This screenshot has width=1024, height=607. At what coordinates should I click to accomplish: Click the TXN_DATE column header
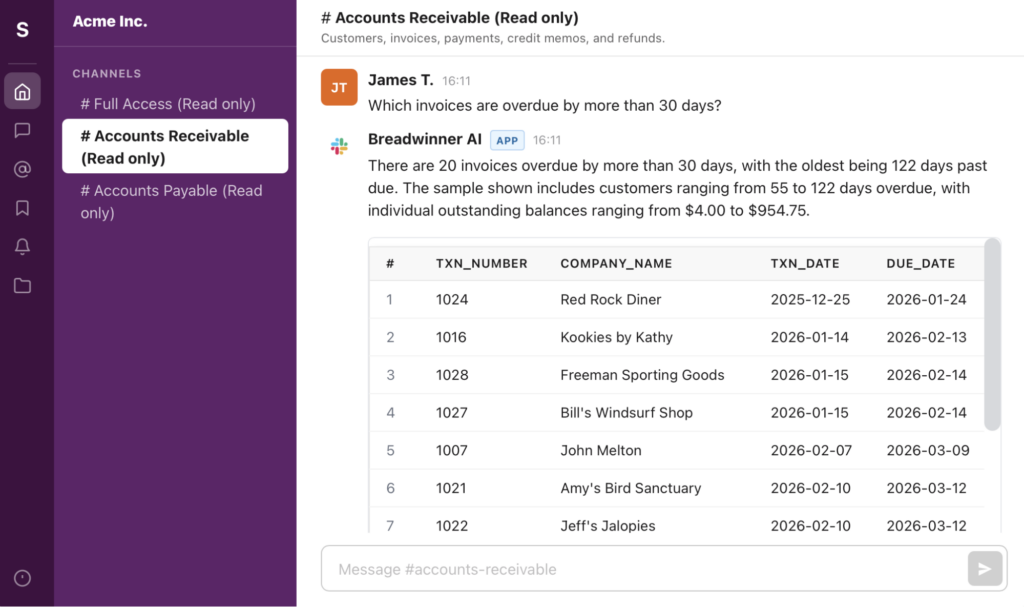[805, 263]
